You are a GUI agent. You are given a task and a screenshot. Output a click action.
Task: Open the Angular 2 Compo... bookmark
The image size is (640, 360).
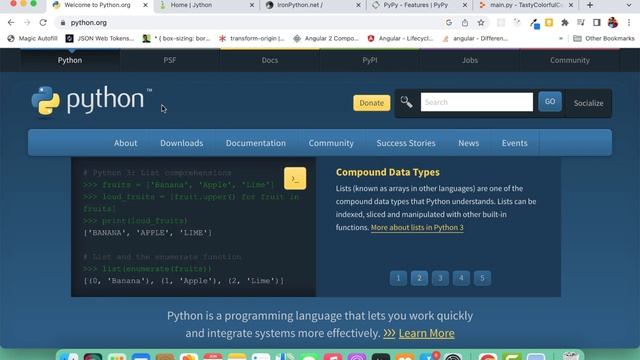326,38
